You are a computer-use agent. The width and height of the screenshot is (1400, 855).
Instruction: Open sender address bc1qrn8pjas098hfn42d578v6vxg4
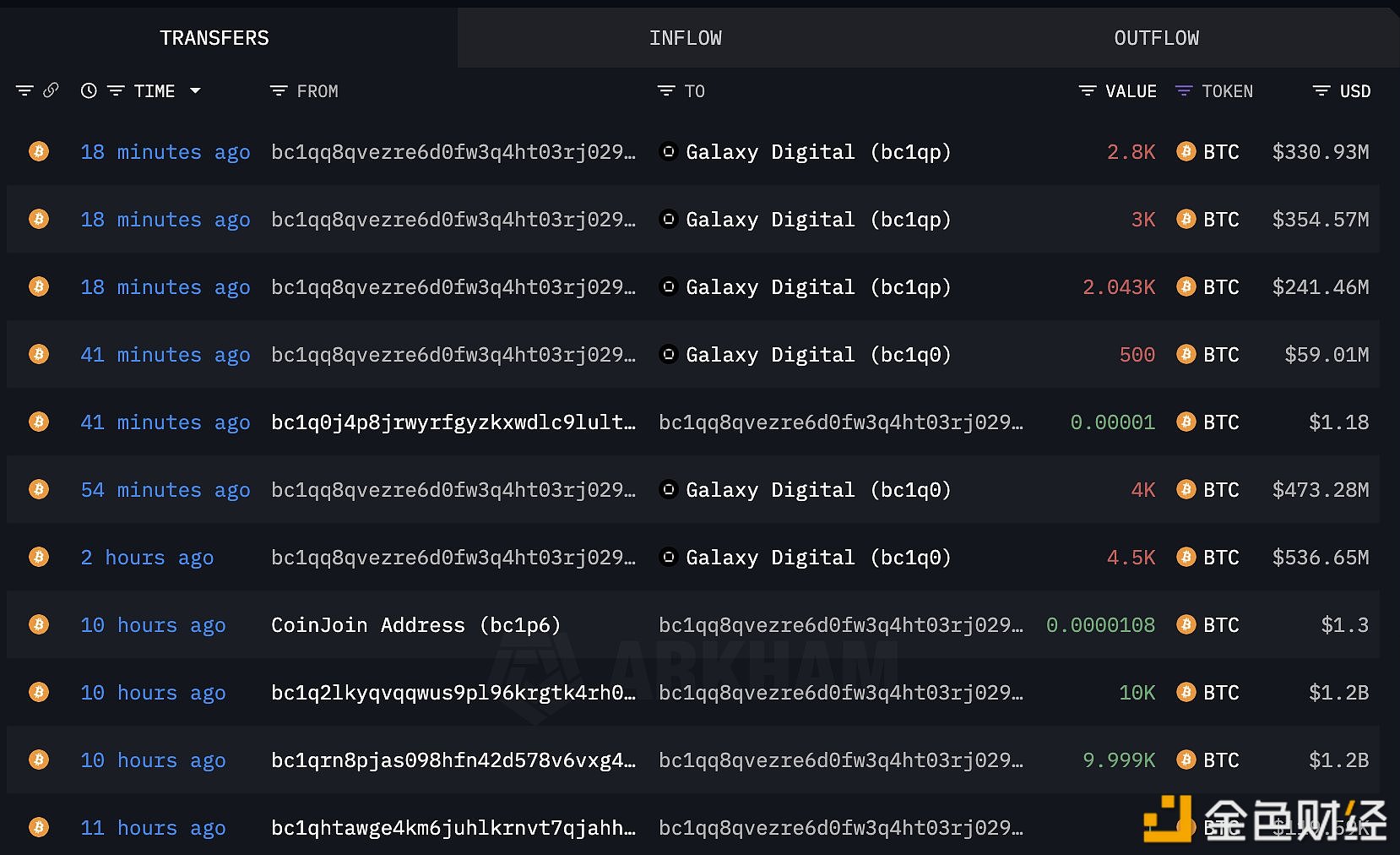pyautogui.click(x=453, y=760)
